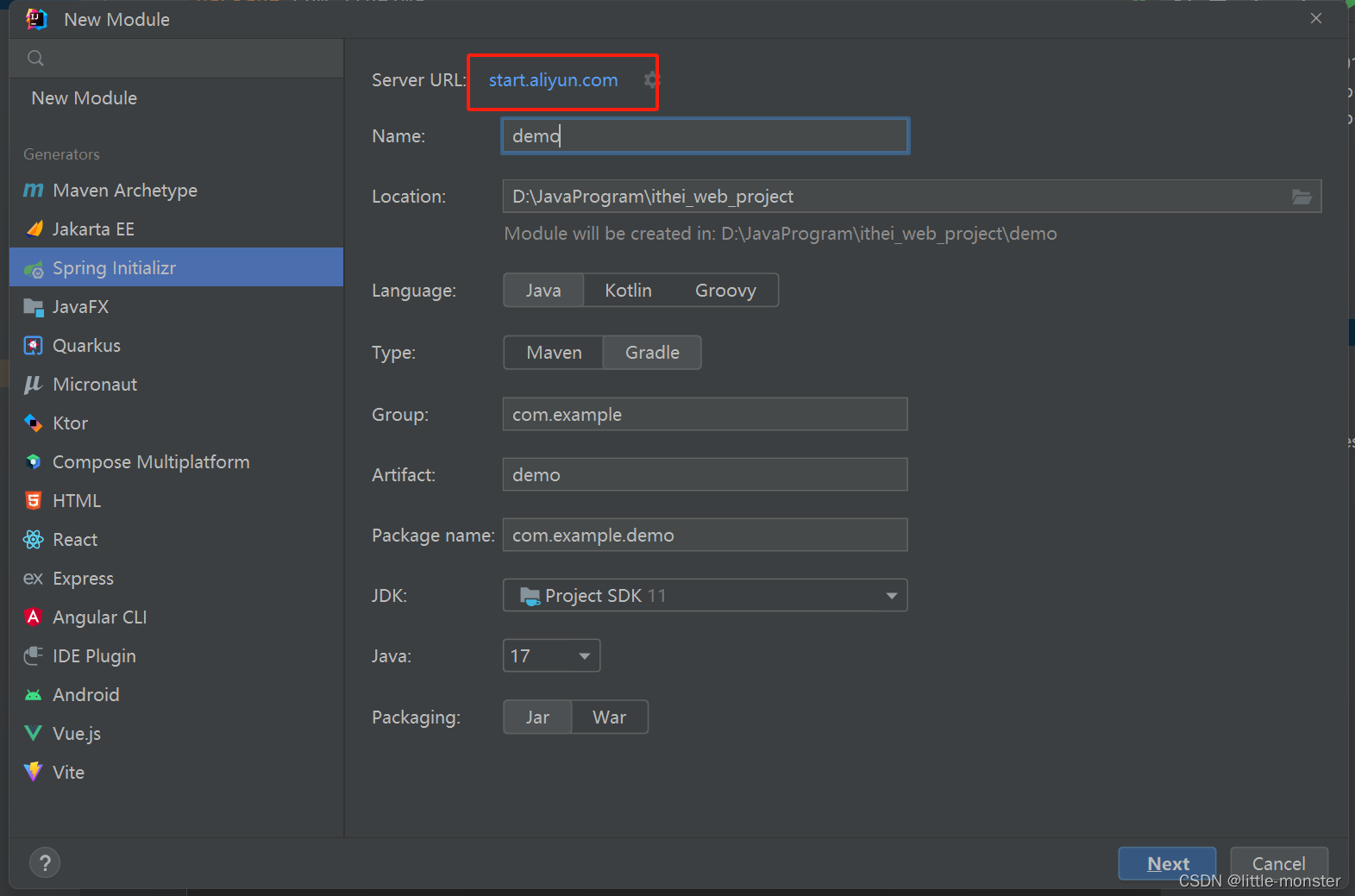Click the search magnifier icon
Viewport: 1355px width, 896px height.
point(35,59)
